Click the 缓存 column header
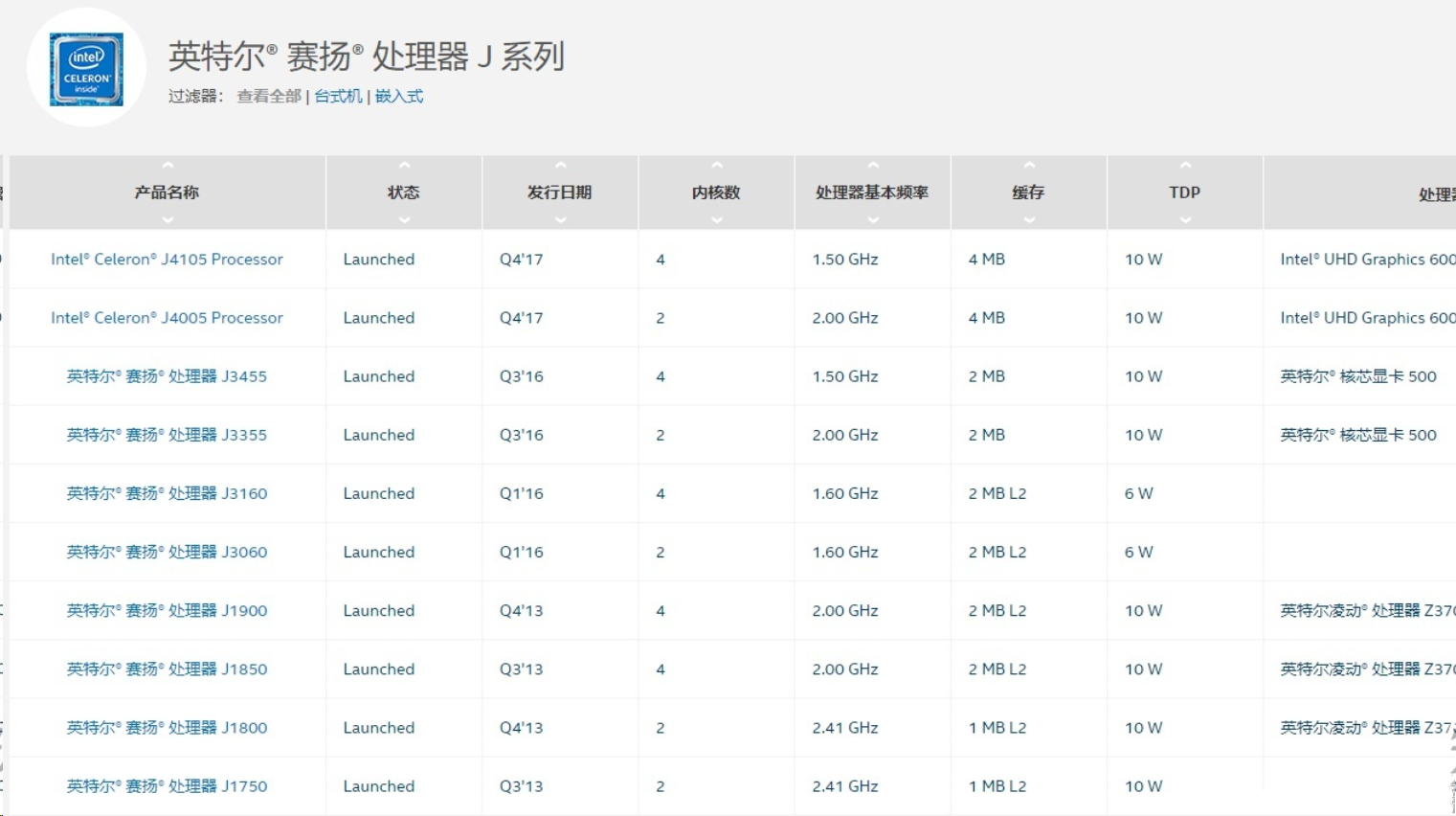 click(1028, 193)
